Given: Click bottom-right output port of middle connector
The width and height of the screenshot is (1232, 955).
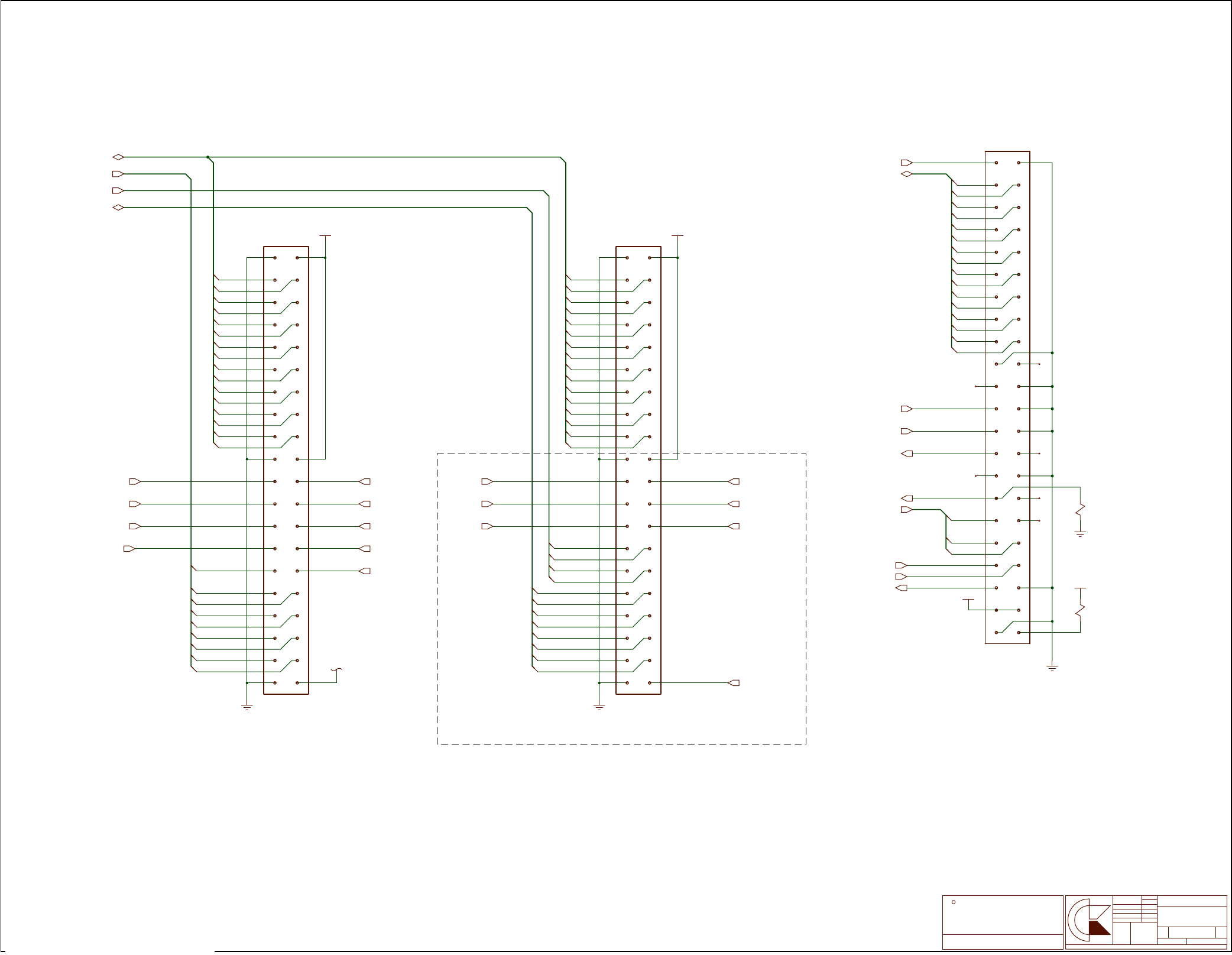Looking at the screenshot, I should pyautogui.click(x=734, y=683).
